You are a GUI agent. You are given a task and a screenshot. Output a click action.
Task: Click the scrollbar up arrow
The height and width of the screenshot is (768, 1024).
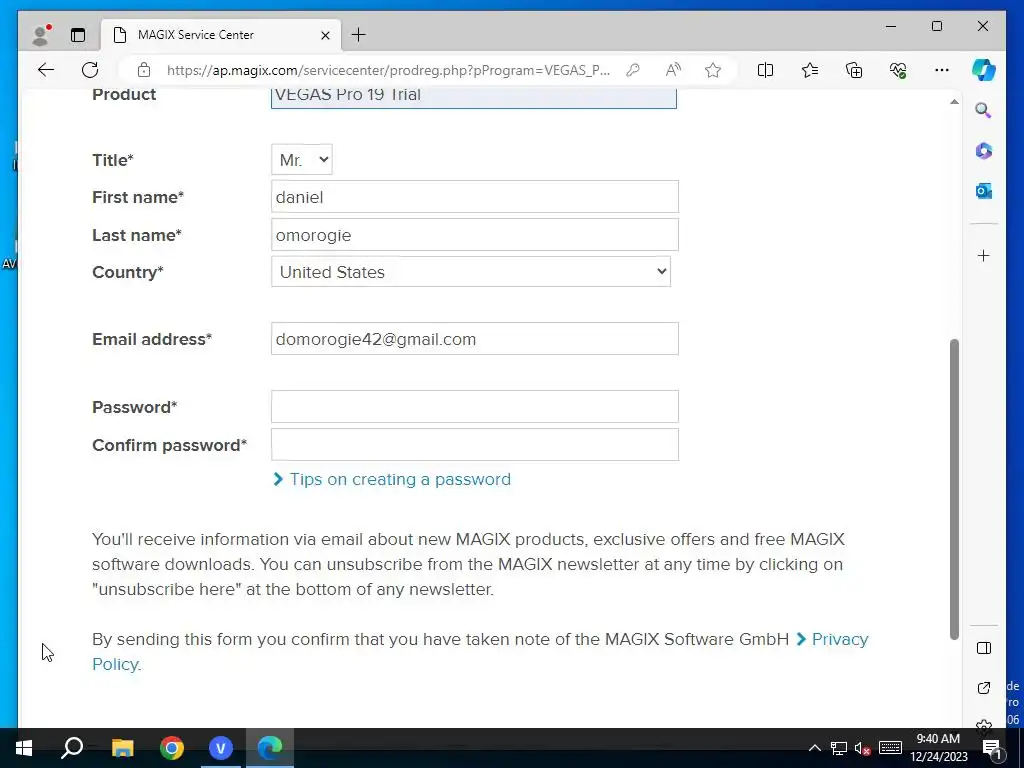point(954,102)
